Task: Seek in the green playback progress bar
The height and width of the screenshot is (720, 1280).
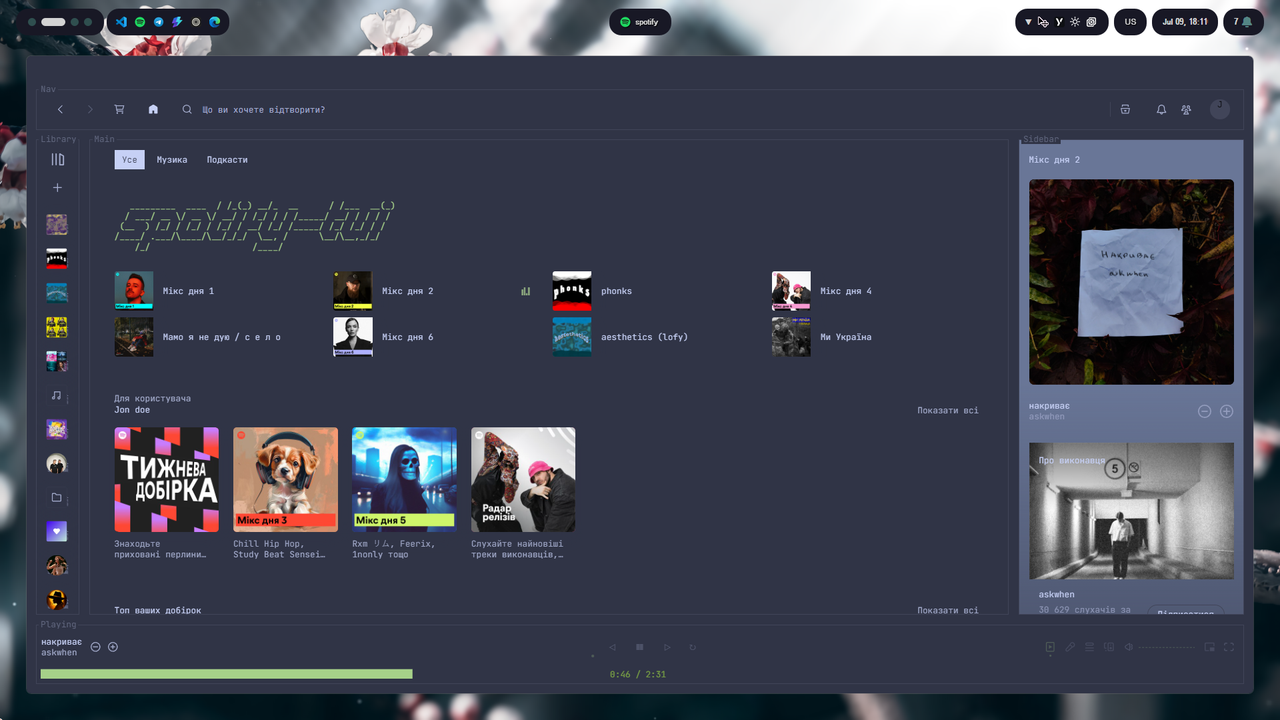Action: click(x=226, y=674)
